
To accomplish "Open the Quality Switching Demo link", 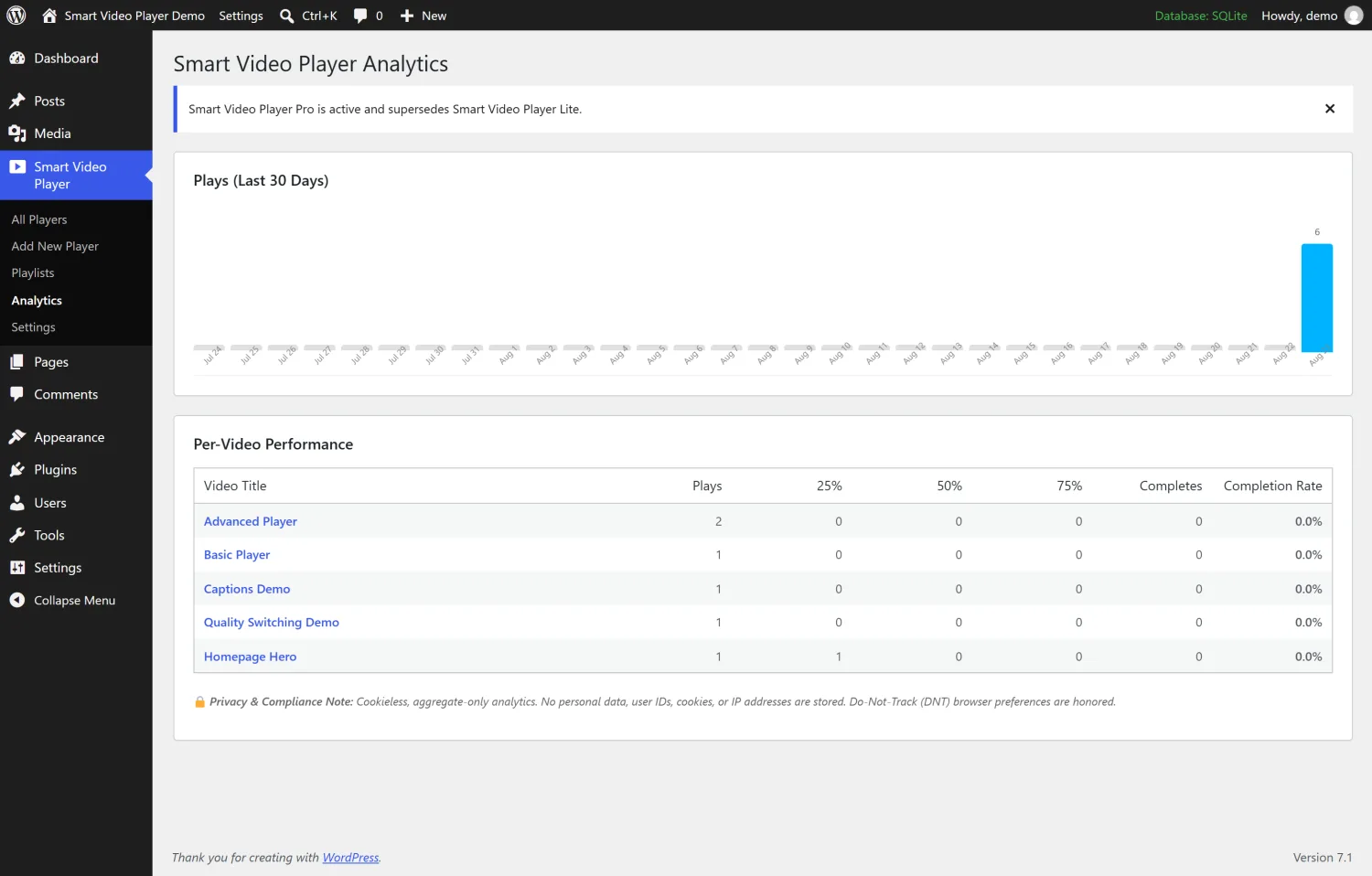I will coord(272,623).
